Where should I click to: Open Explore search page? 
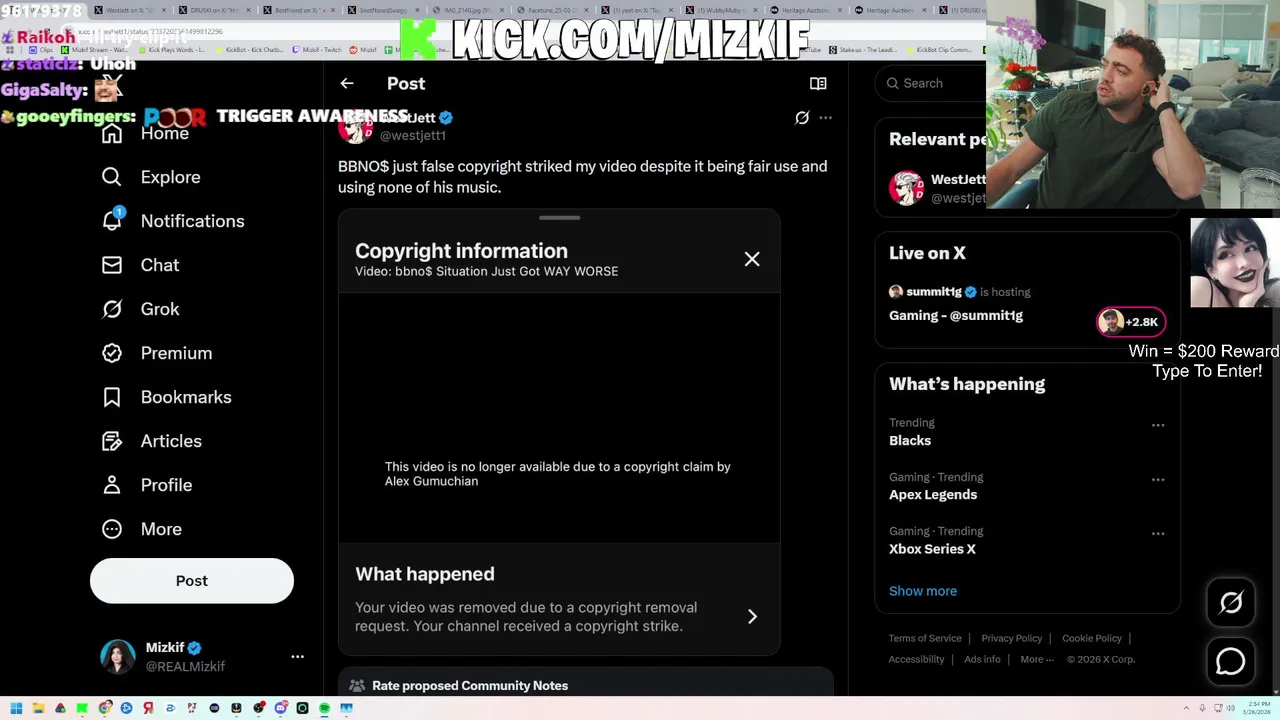click(151, 177)
